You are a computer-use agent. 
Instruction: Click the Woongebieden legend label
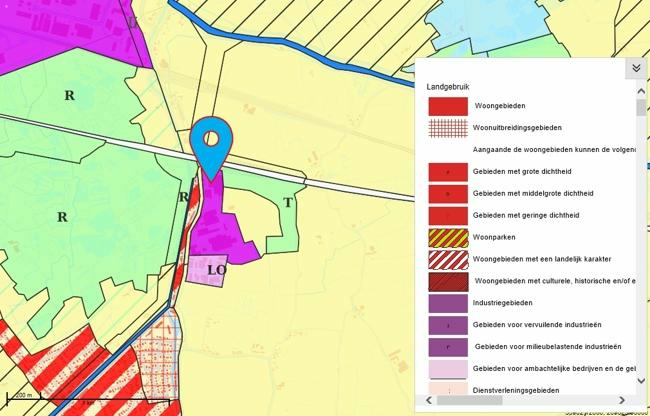point(500,106)
